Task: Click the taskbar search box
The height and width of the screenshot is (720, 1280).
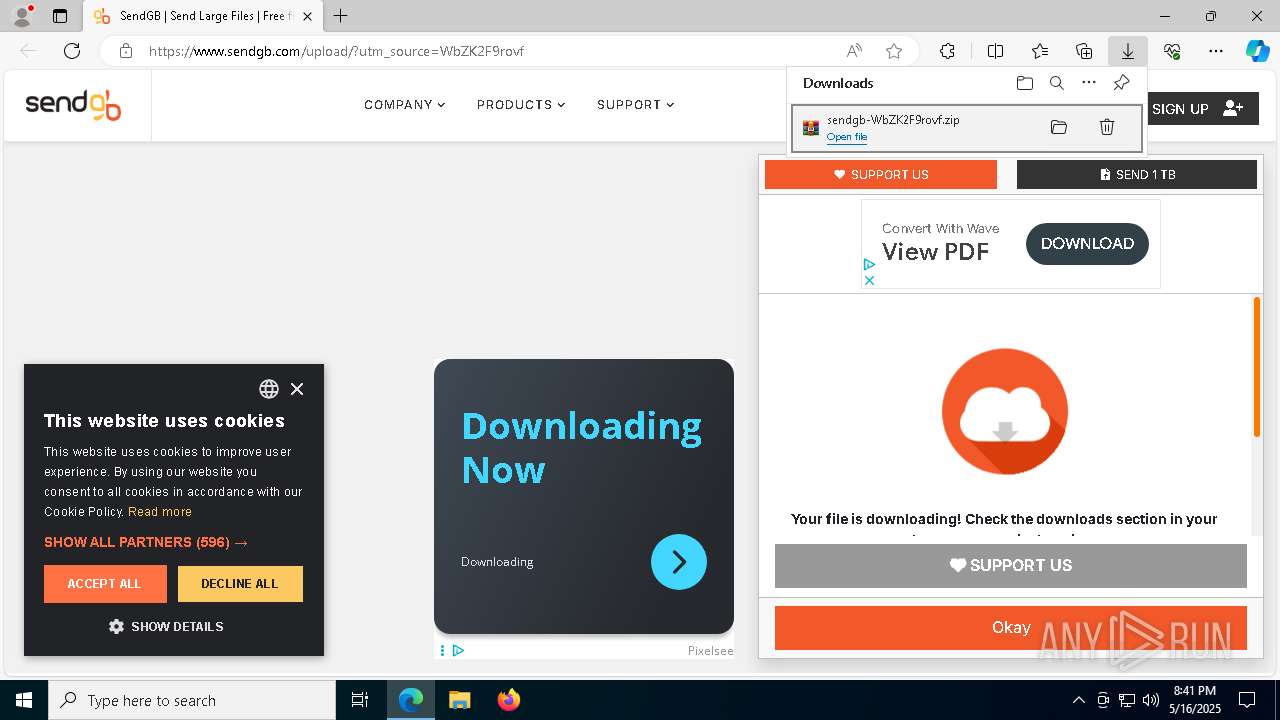Action: 192,700
